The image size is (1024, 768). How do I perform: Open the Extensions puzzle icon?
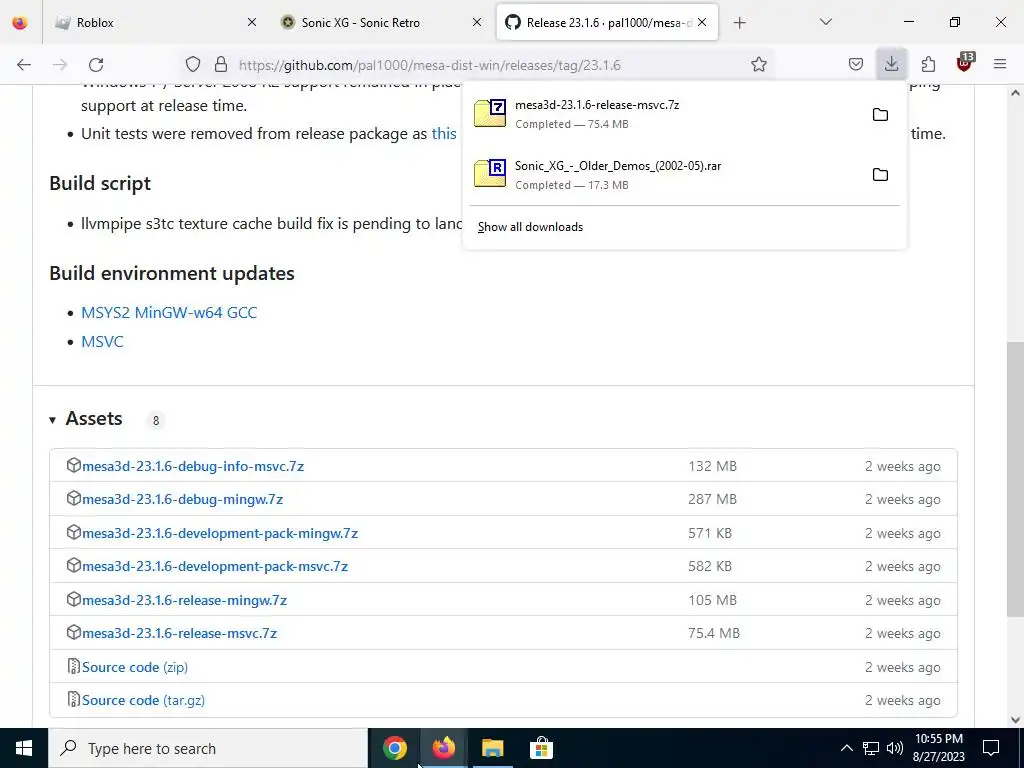coord(928,64)
